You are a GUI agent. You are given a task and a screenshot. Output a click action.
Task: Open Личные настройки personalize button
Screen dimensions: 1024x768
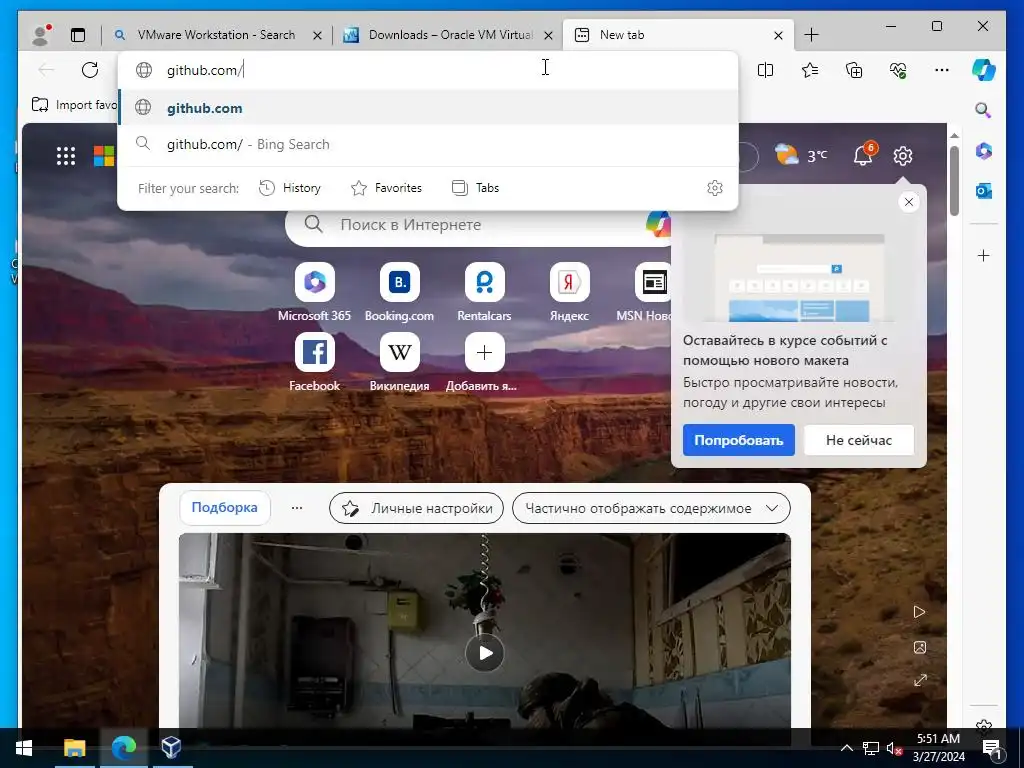(417, 508)
